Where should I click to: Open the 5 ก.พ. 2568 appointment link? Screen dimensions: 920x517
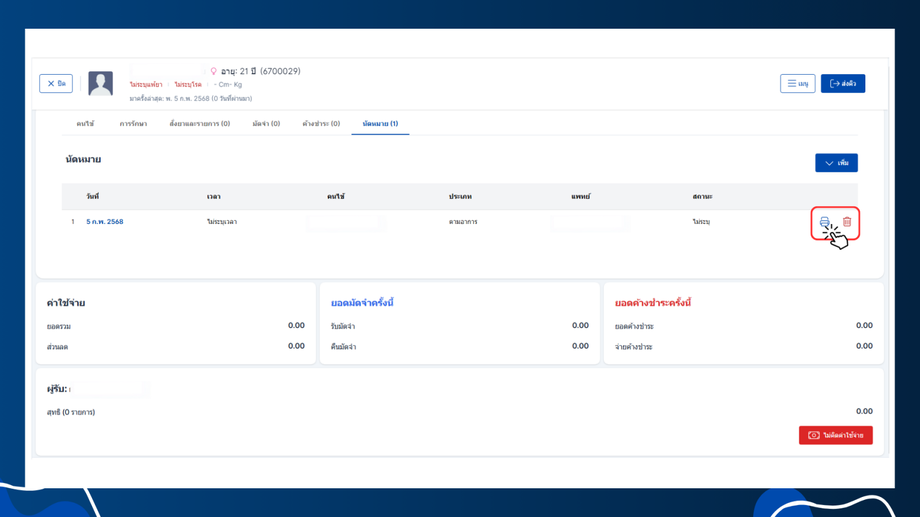[104, 222]
